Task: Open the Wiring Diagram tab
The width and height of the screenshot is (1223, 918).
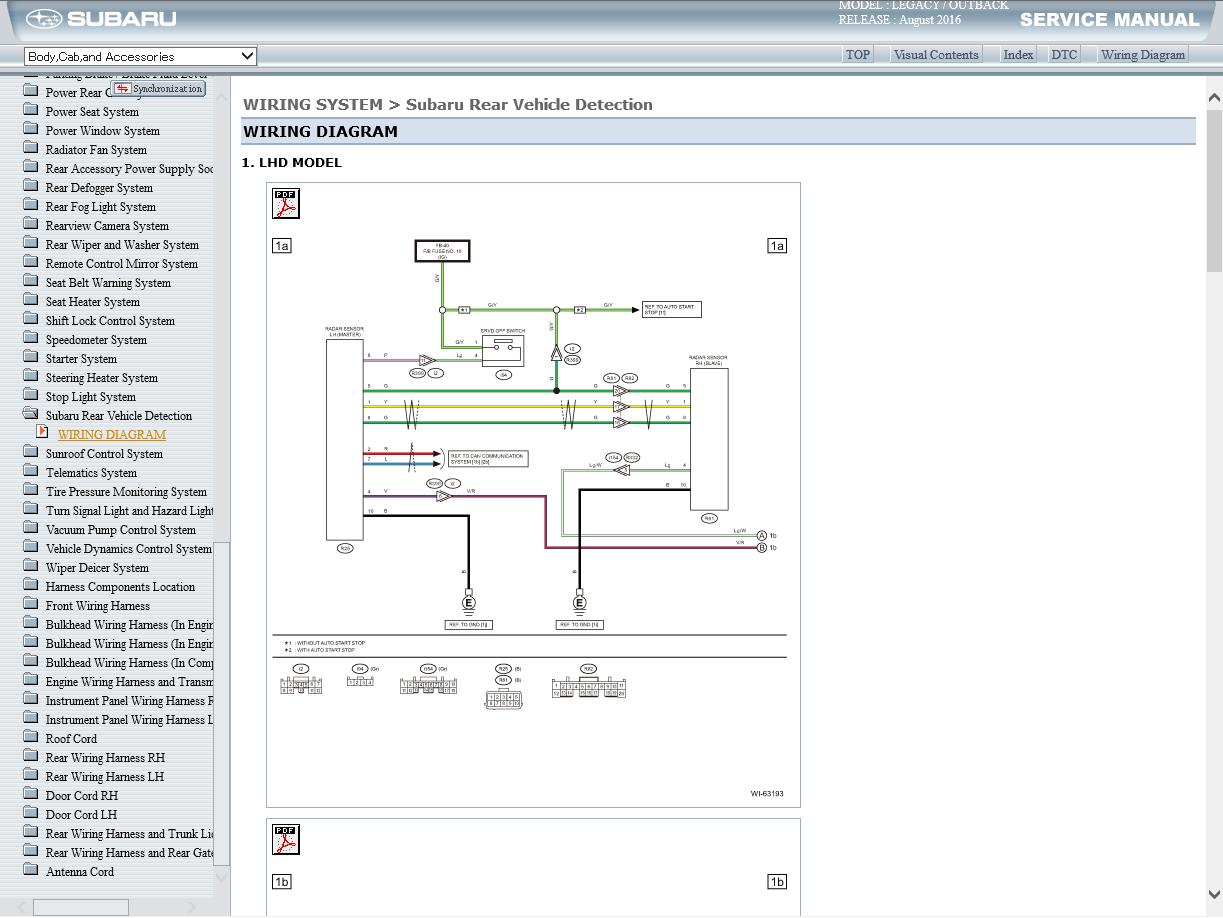Action: (1143, 55)
